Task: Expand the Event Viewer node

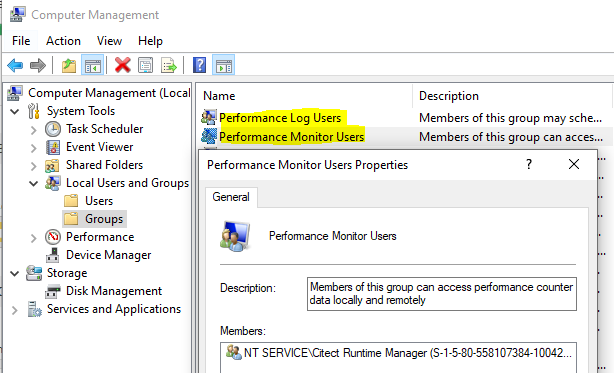Action: tap(34, 148)
